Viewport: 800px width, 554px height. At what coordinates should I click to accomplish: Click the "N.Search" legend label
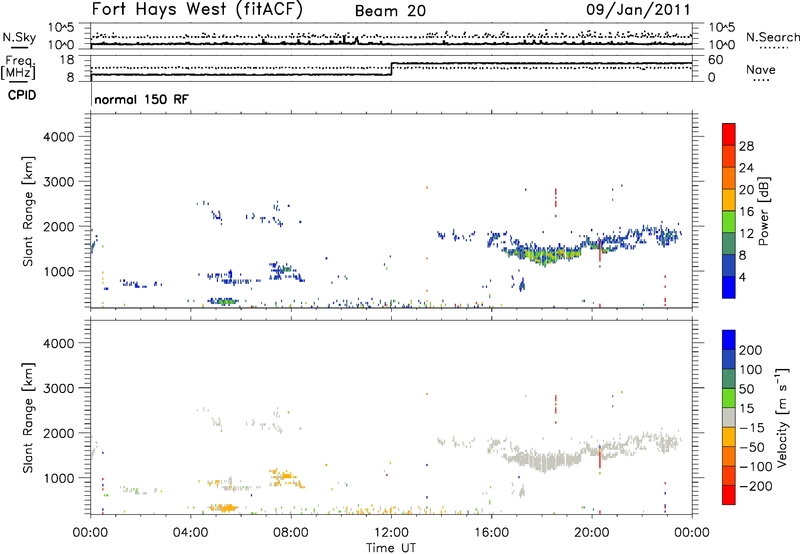[772, 37]
